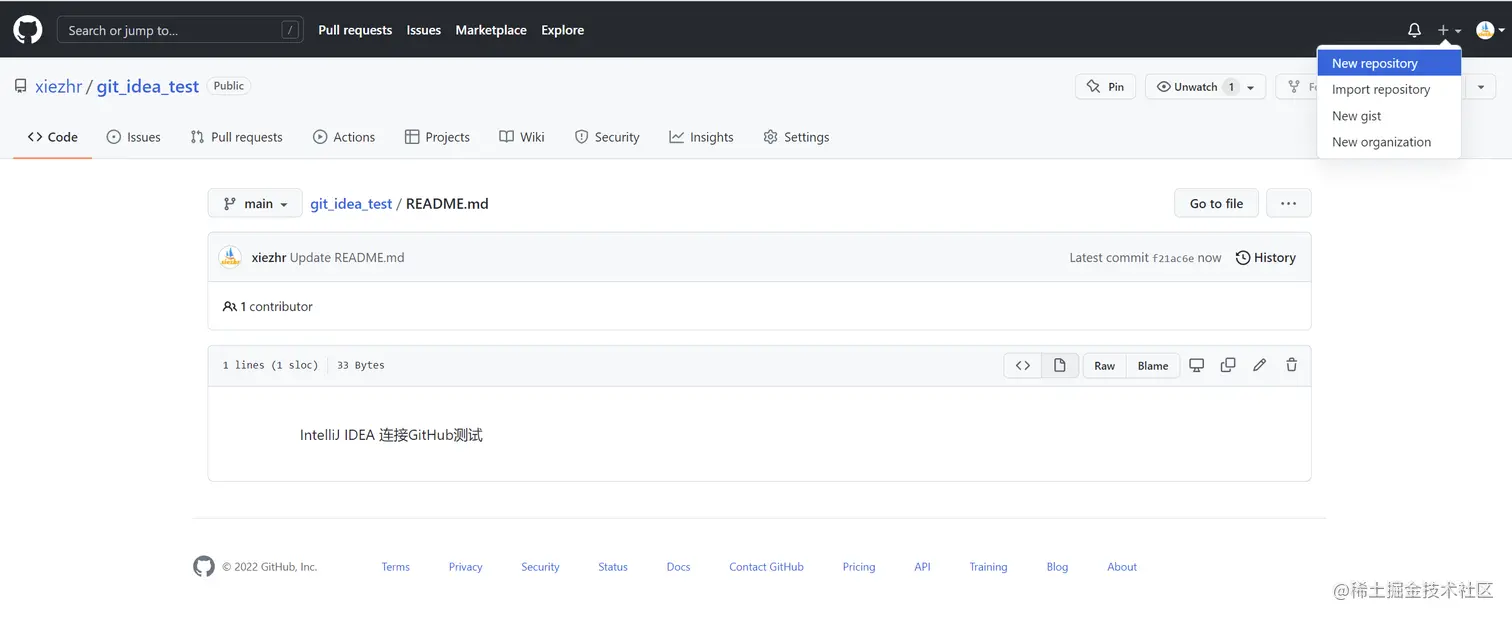Open file in GitHub Desktop icon
Screen dimensions: 1512x619
pyautogui.click(x=1196, y=365)
